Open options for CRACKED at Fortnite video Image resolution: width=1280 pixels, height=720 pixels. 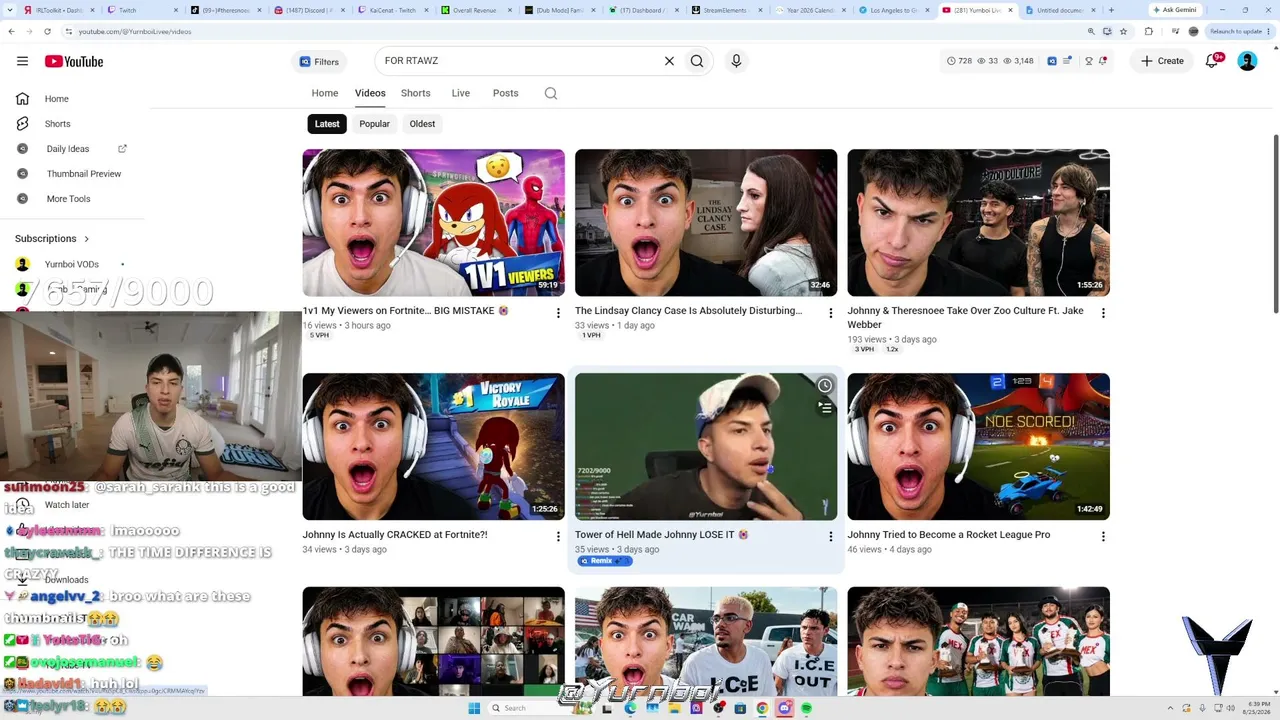pyautogui.click(x=558, y=537)
